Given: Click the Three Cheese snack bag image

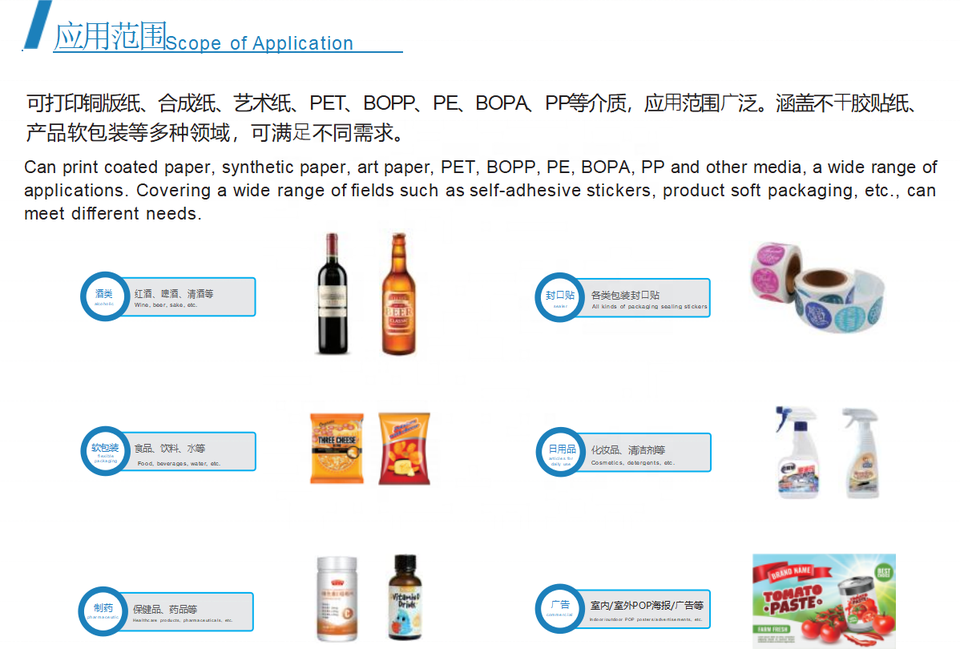Looking at the screenshot, I should point(337,449).
